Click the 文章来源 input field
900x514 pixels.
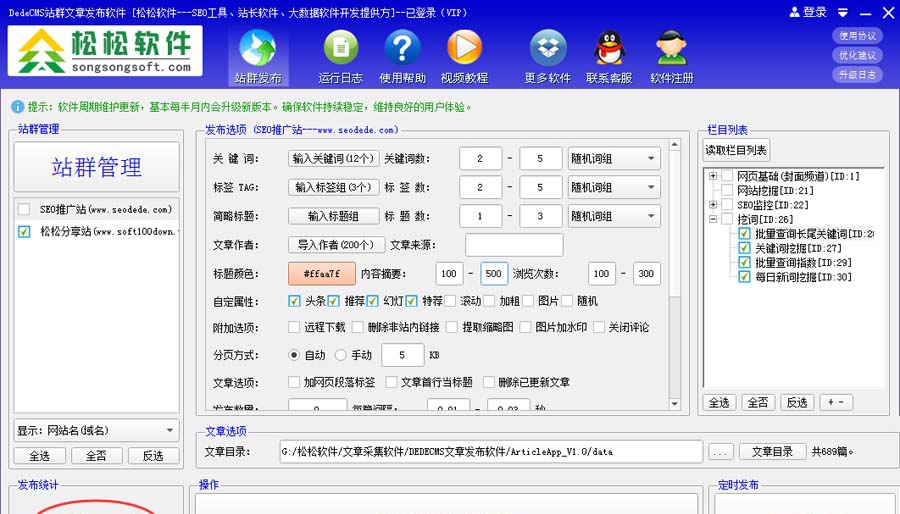click(514, 245)
